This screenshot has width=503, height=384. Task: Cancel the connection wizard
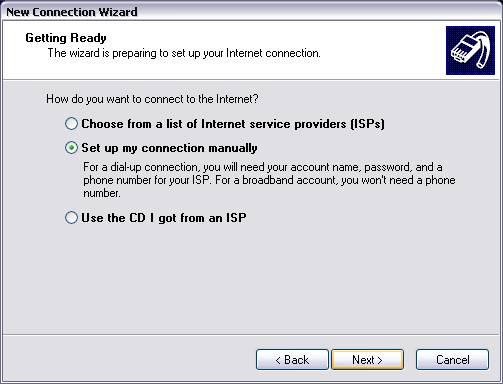pyautogui.click(x=452, y=360)
